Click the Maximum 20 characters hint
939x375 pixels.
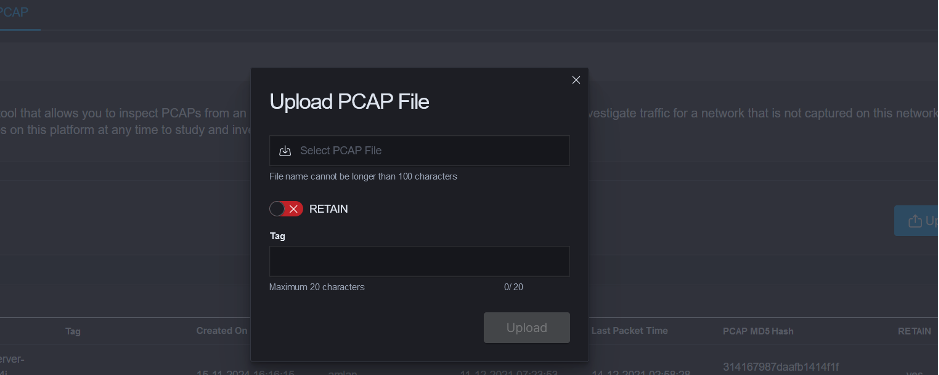317,287
